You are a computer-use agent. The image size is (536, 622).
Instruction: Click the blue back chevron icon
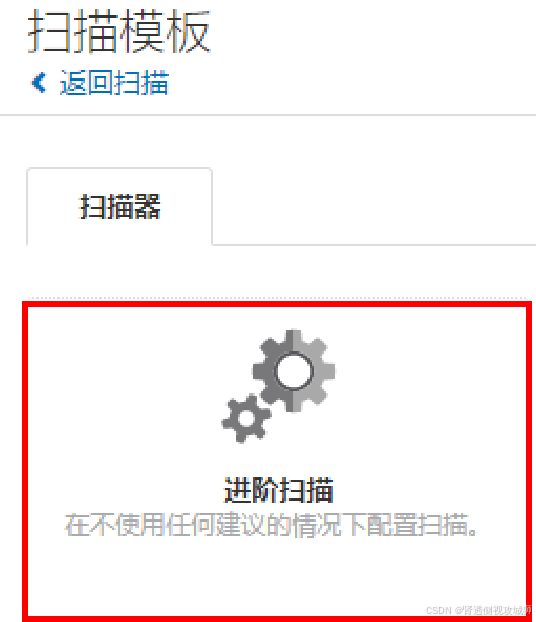39,83
